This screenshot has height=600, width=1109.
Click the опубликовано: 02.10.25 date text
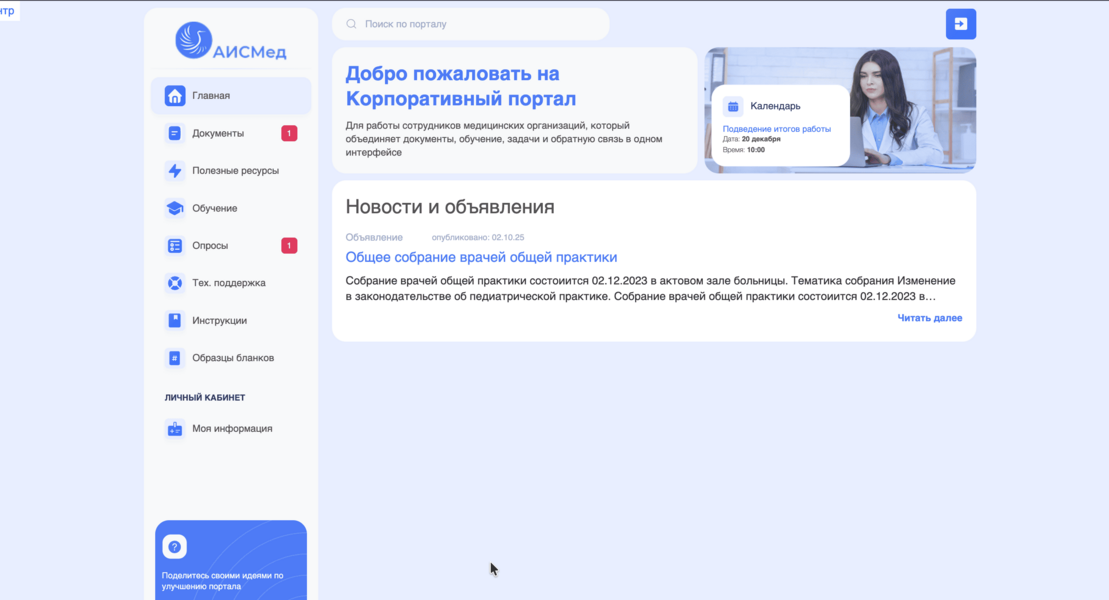478,237
